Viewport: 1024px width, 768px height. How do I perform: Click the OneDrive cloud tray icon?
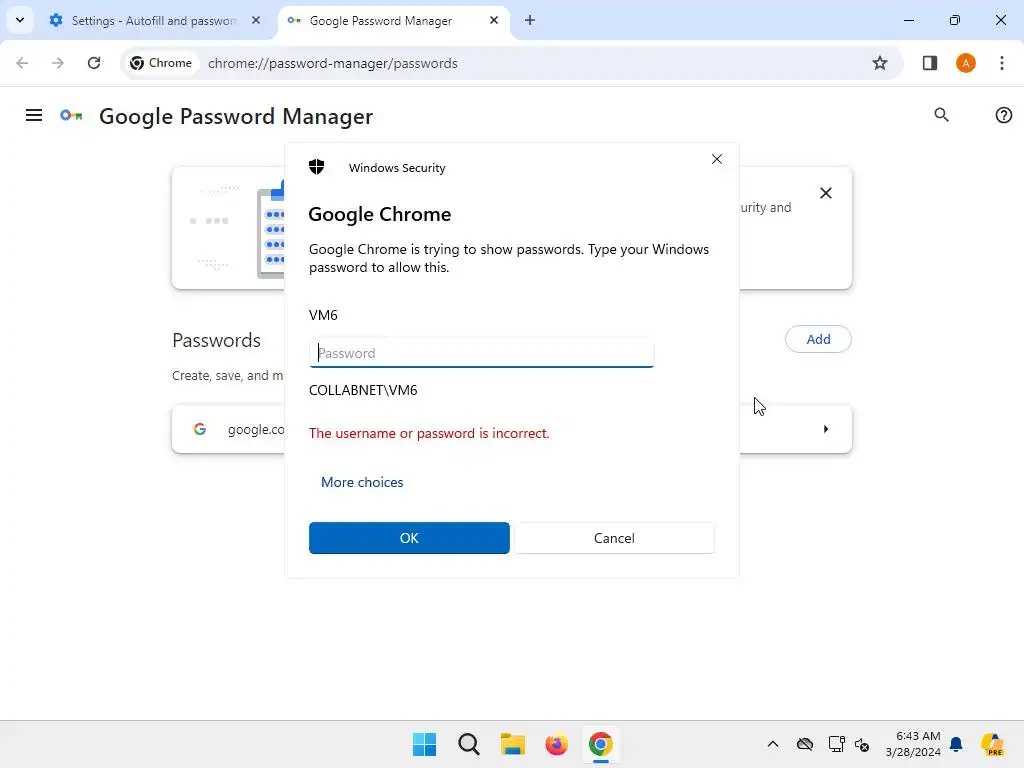(805, 744)
